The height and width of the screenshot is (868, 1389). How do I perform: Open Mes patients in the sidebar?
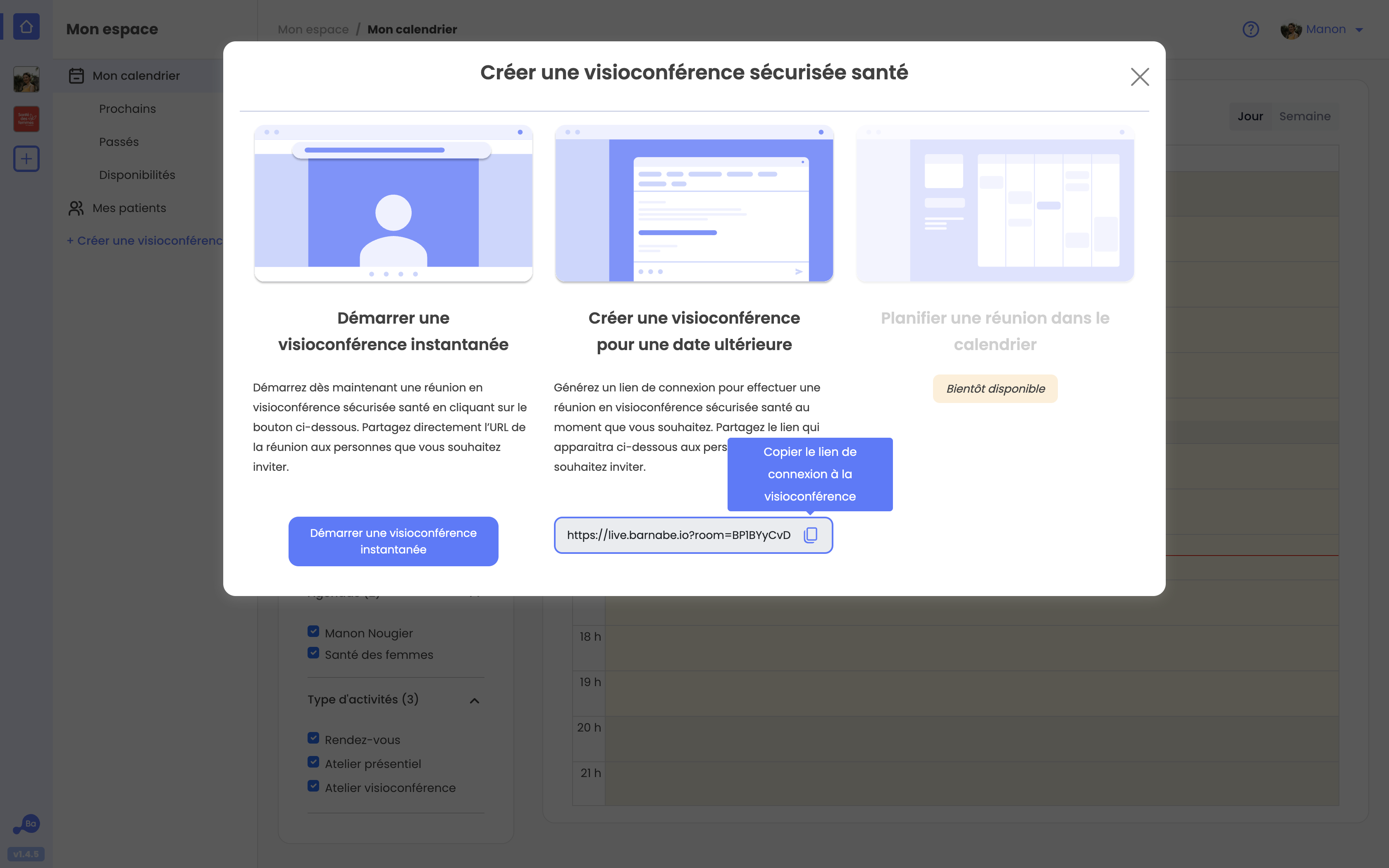click(x=129, y=208)
